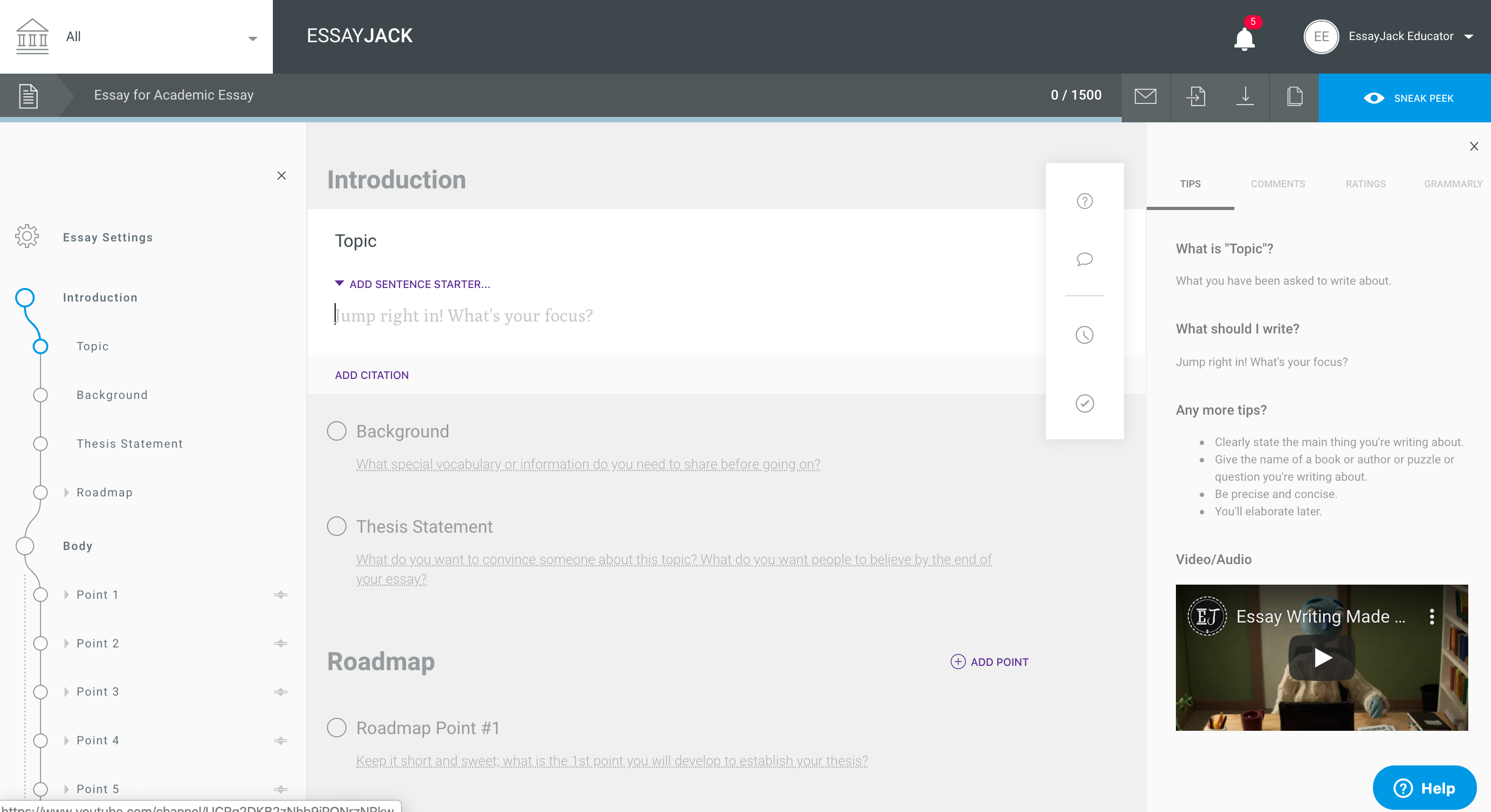Expand the Roadmap tree item
The width and height of the screenshot is (1491, 812).
point(66,492)
